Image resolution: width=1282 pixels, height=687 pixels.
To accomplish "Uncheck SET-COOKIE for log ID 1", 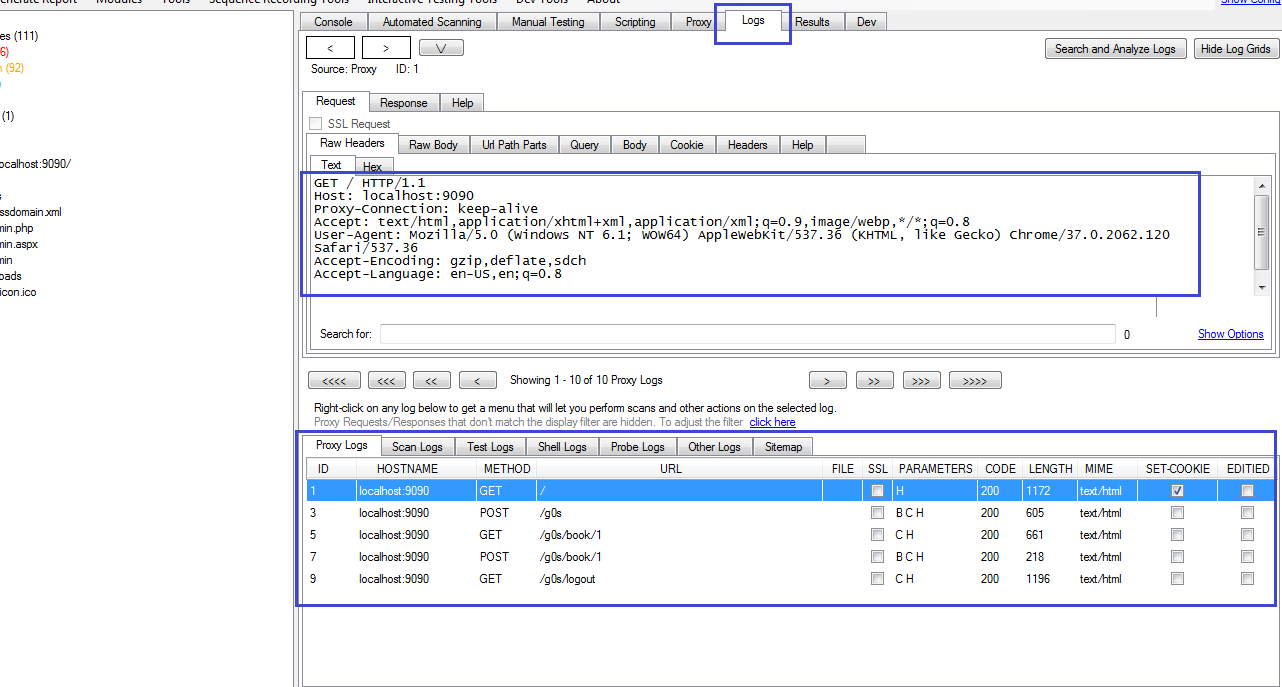I will pyautogui.click(x=1177, y=490).
